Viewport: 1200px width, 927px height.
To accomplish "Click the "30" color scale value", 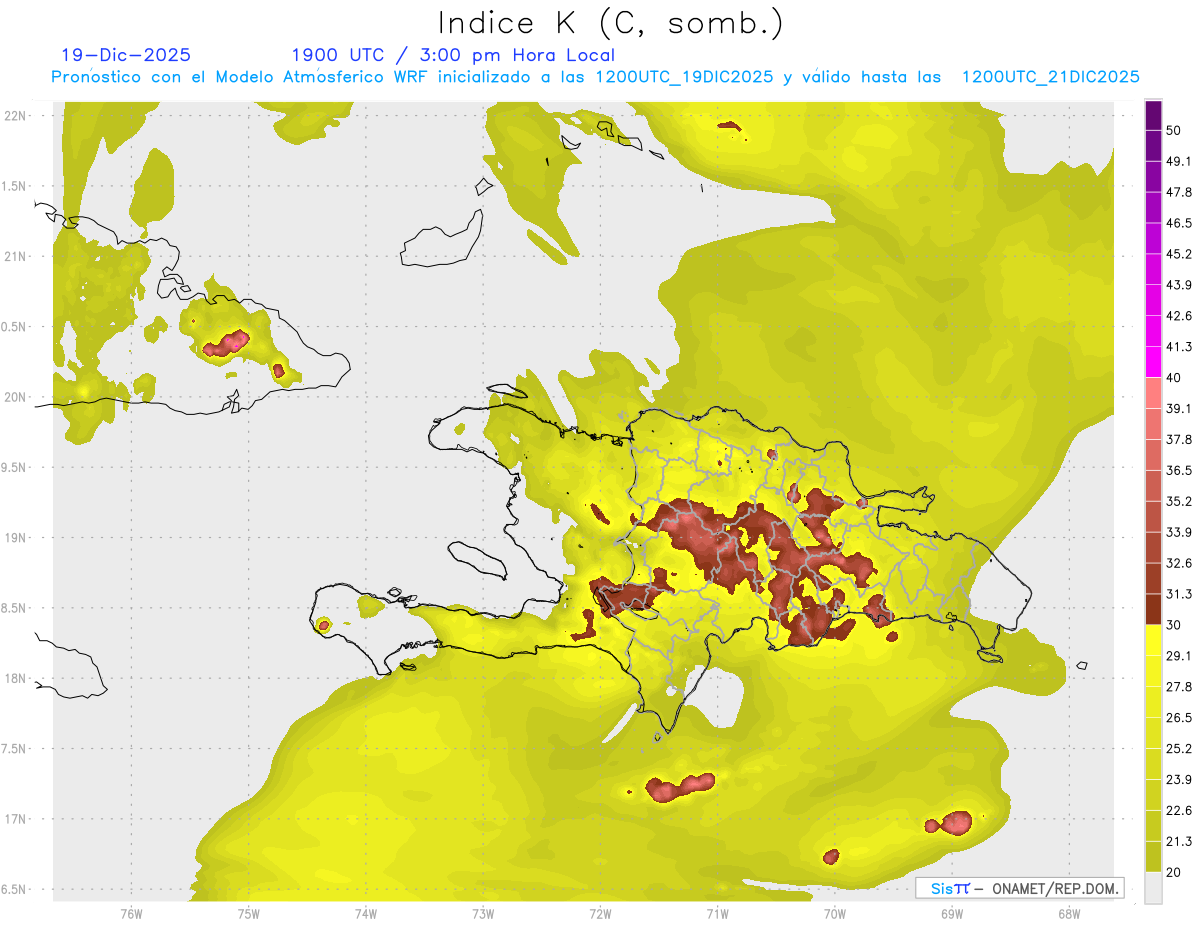I will pos(1174,625).
